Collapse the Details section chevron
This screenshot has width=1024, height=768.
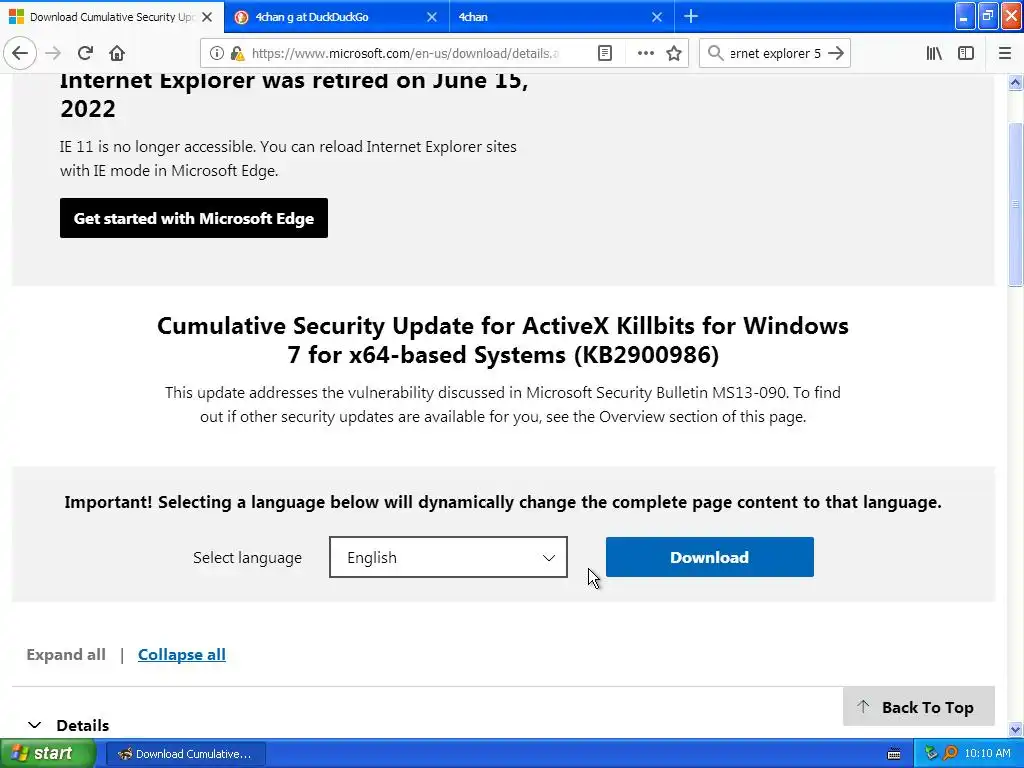[x=35, y=725]
